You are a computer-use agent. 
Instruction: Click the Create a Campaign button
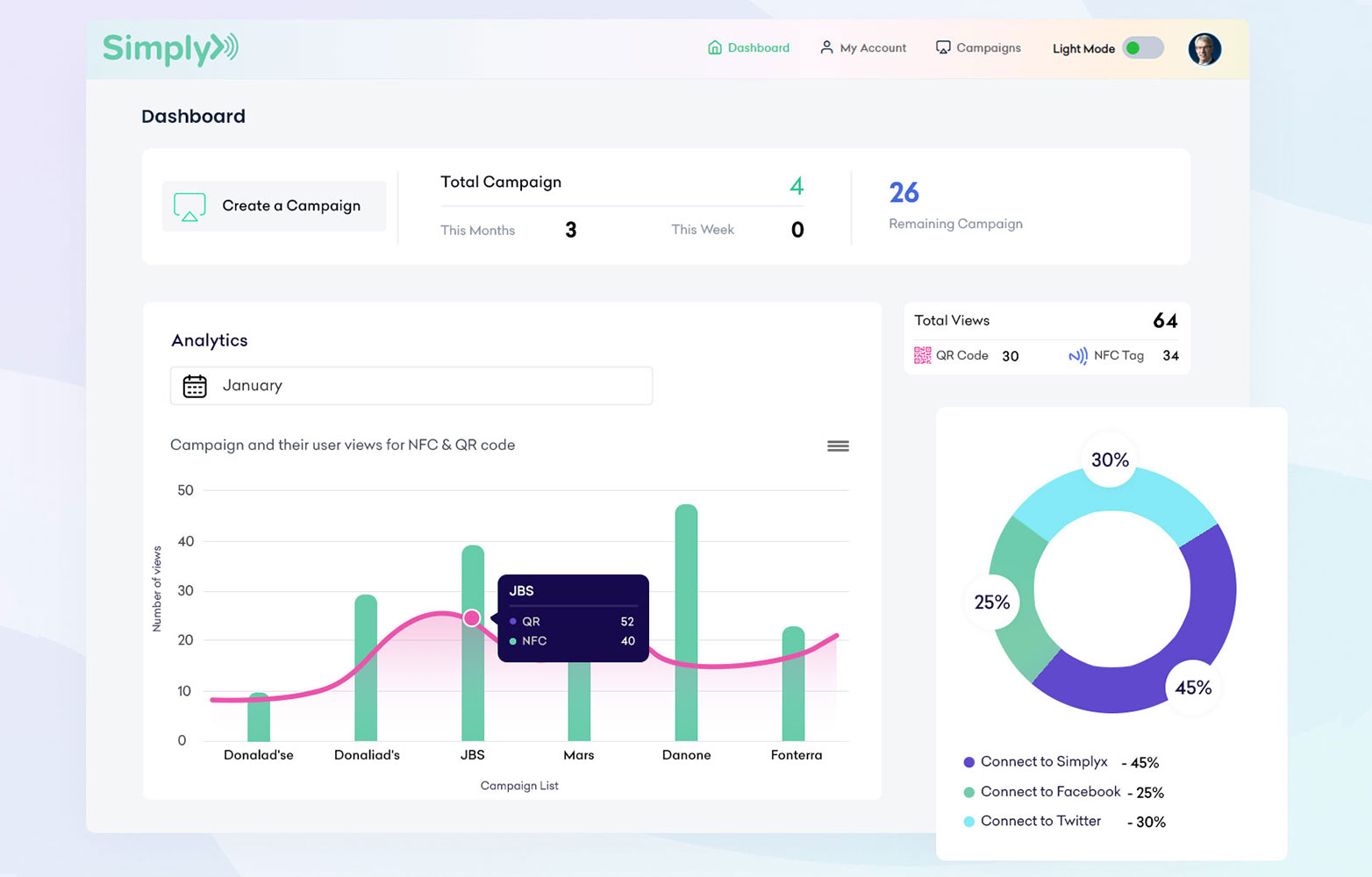[274, 206]
